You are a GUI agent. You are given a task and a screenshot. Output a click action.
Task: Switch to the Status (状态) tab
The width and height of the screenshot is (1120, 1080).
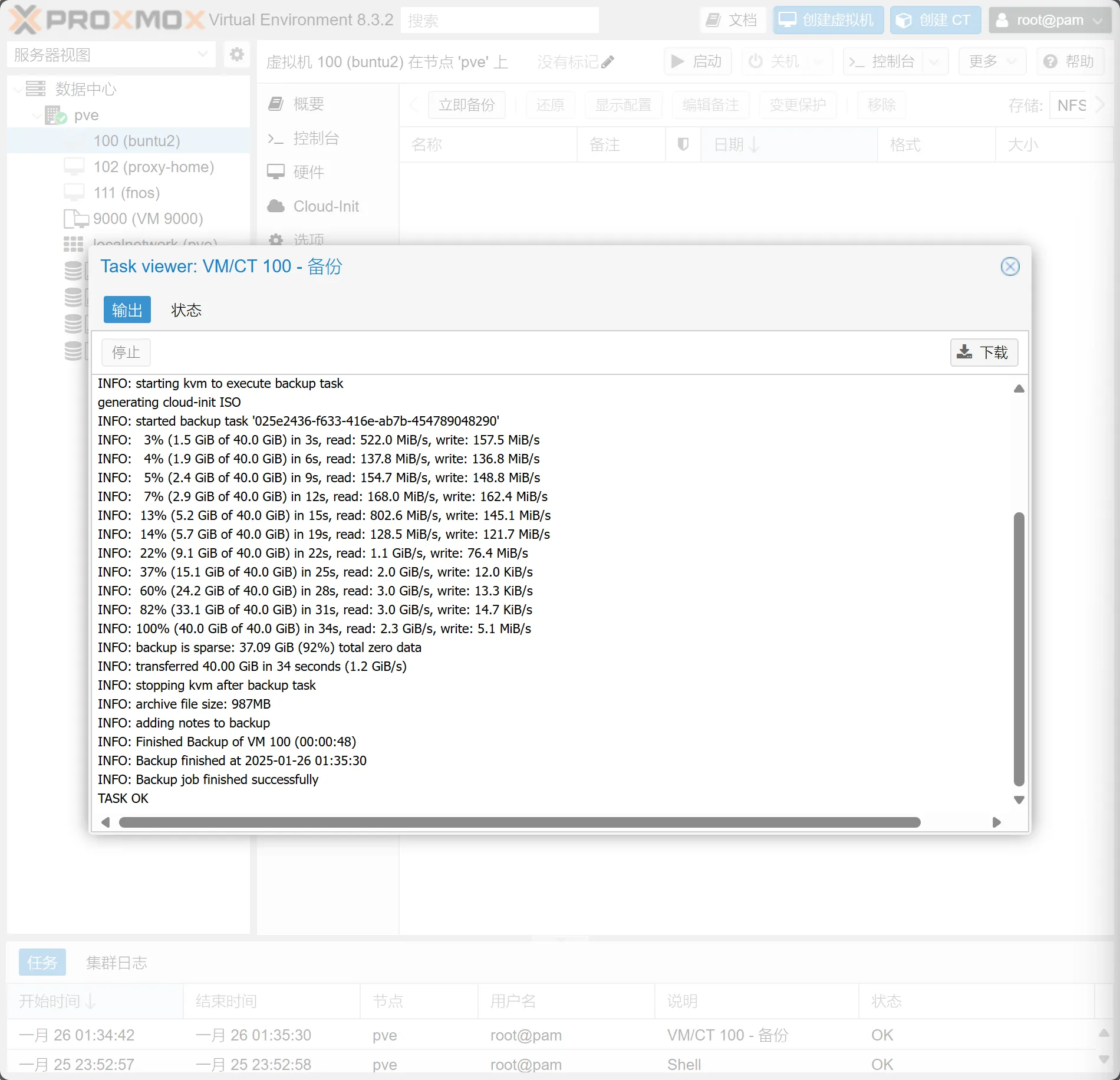(x=186, y=310)
